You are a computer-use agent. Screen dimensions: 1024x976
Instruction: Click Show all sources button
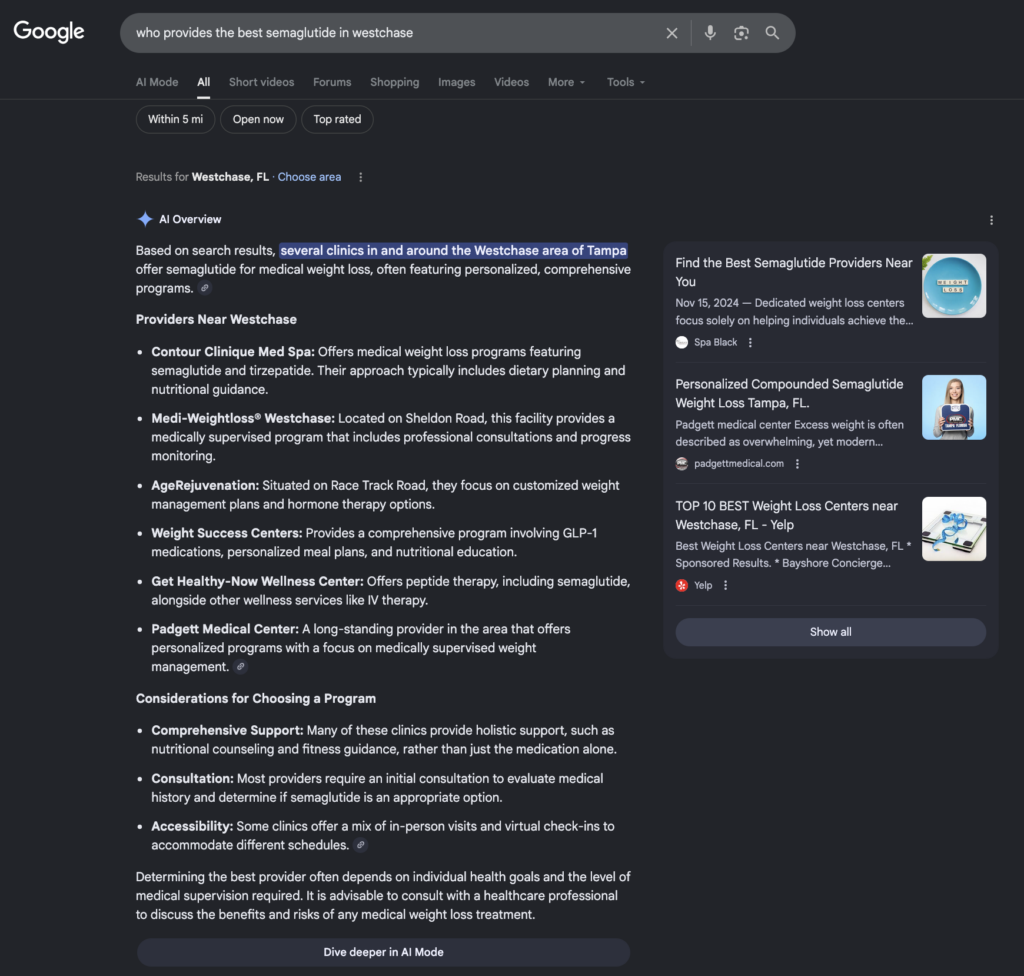(x=830, y=632)
